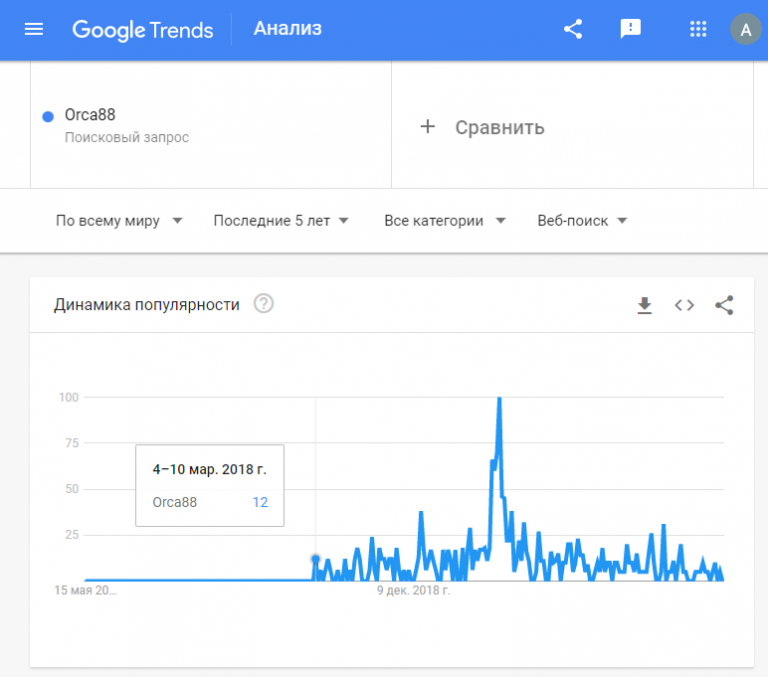Click the Сравнить add comparison button

[482, 127]
